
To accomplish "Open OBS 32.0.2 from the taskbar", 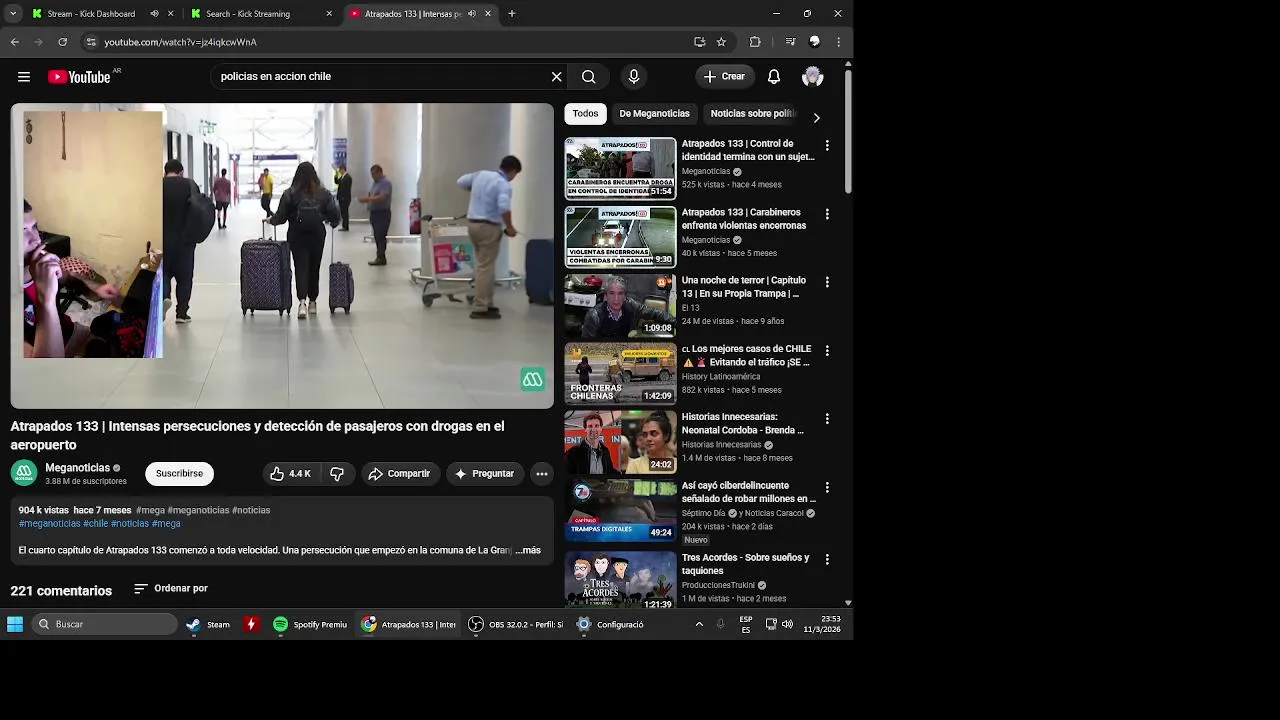I will tap(516, 624).
